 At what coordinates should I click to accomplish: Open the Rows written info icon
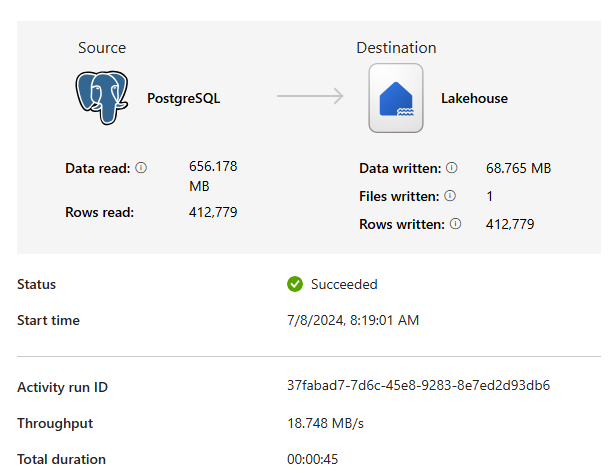coord(455,224)
